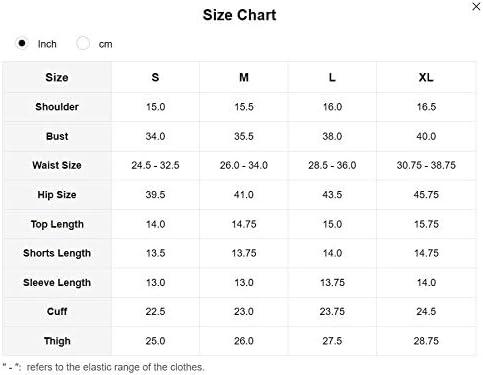Screen dimensions: 483x375
Task: Click the Bust row label
Action: pos(57,136)
